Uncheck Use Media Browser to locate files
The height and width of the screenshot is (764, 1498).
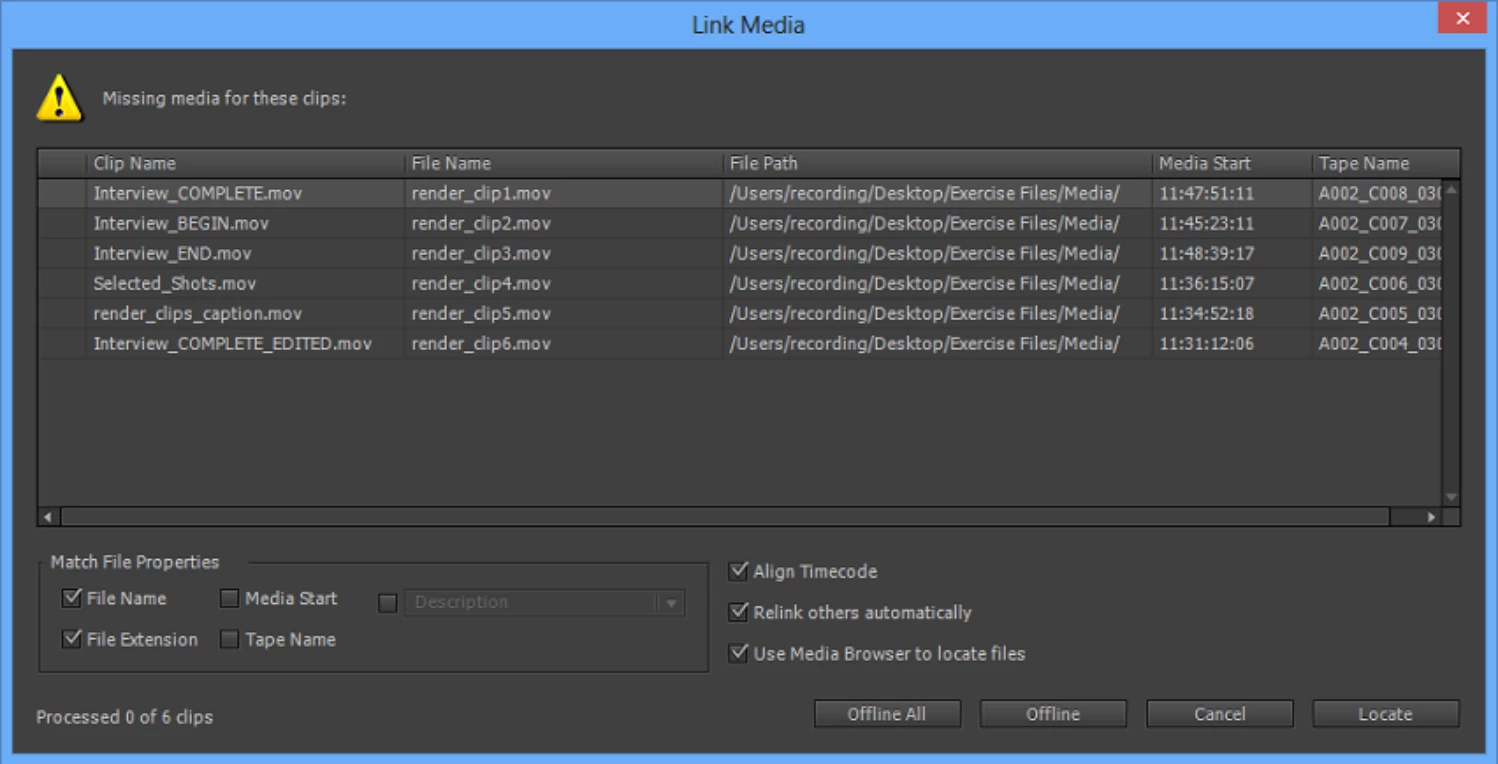739,653
